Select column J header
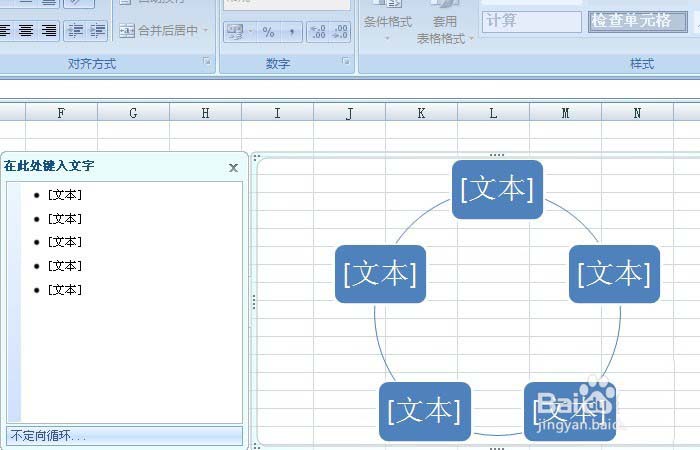 [x=350, y=113]
